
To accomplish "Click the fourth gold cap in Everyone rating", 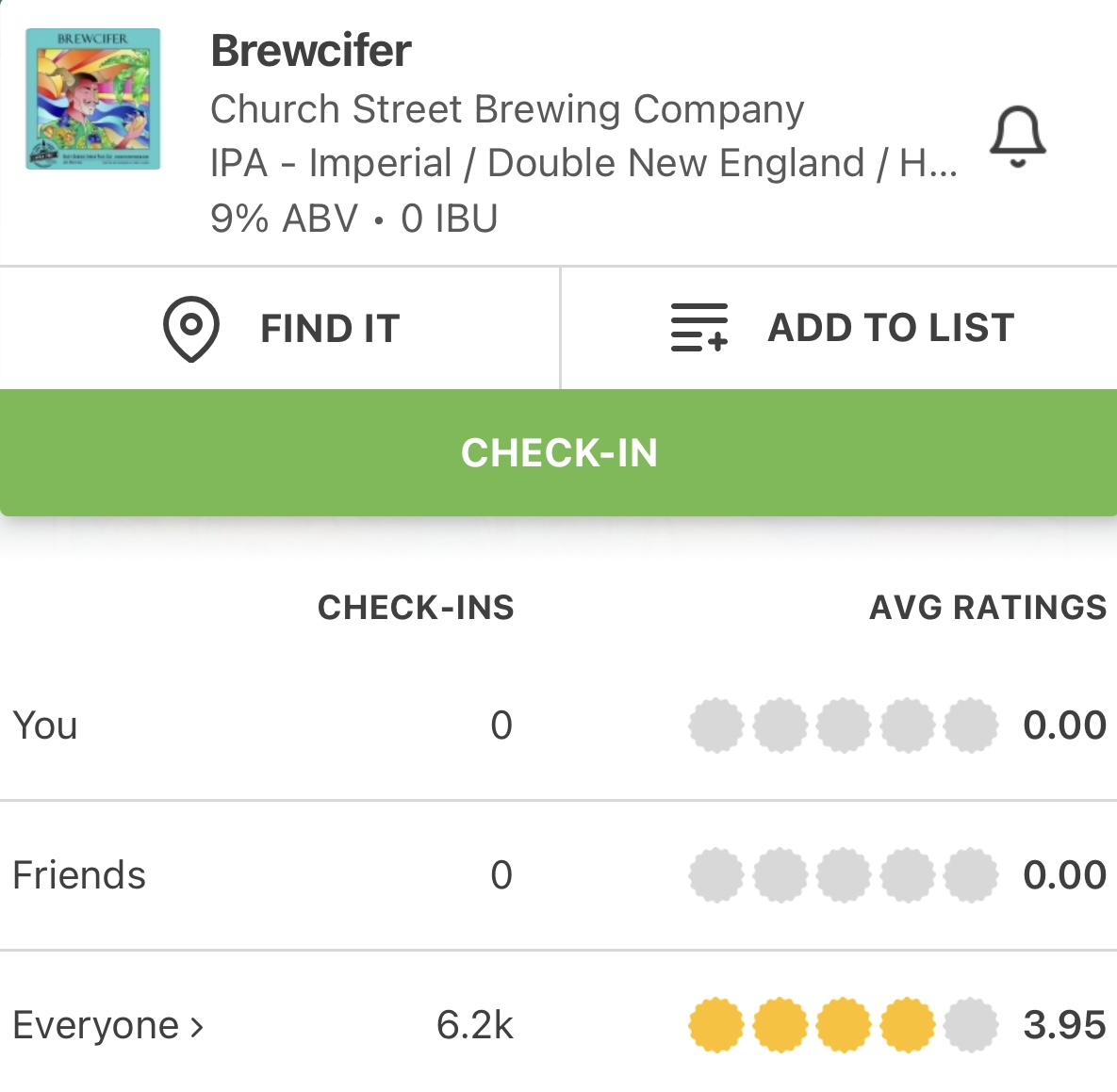I will 907,1025.
